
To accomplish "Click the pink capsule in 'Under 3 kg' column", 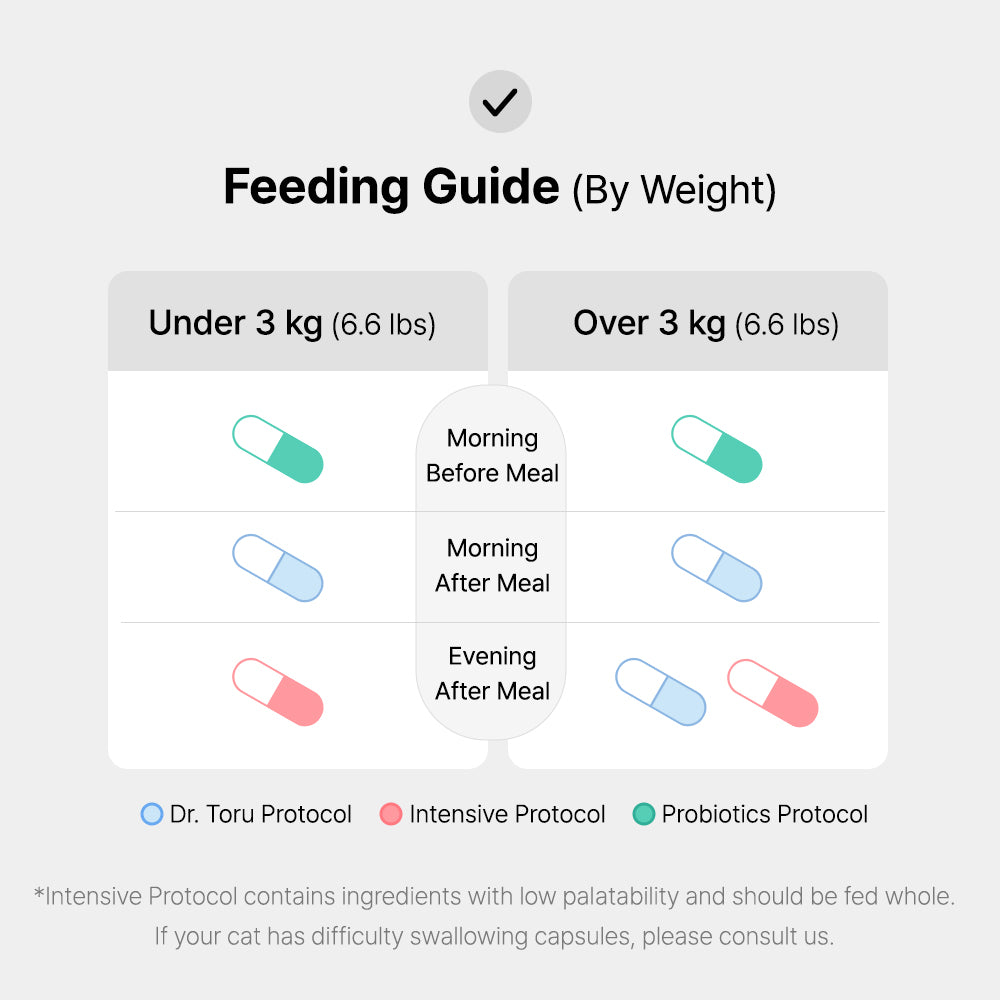I will pos(278,692).
